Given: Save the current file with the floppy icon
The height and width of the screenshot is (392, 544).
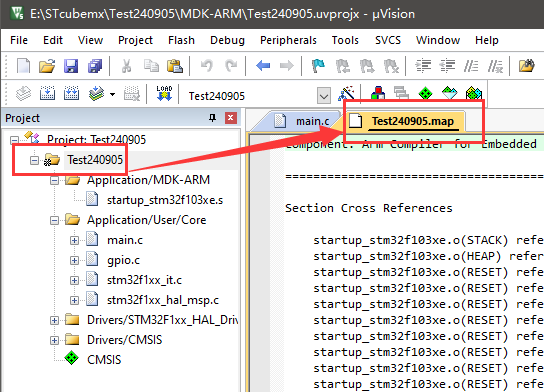Looking at the screenshot, I should pos(71,65).
